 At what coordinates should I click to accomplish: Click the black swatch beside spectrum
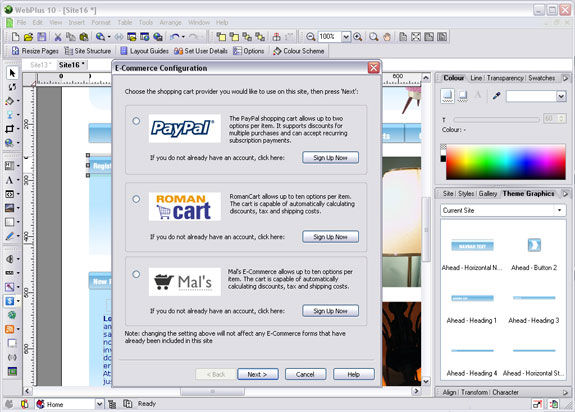click(x=443, y=159)
